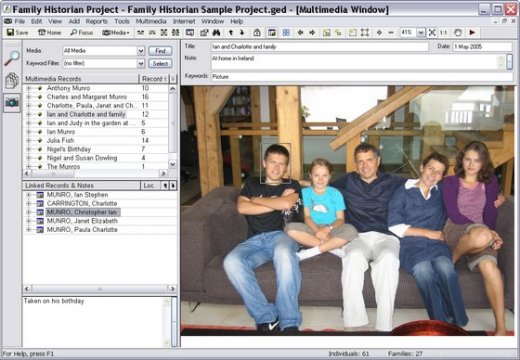Image resolution: width=520 pixels, height=360 pixels.
Task: Click the Find button
Action: pyautogui.click(x=160, y=51)
